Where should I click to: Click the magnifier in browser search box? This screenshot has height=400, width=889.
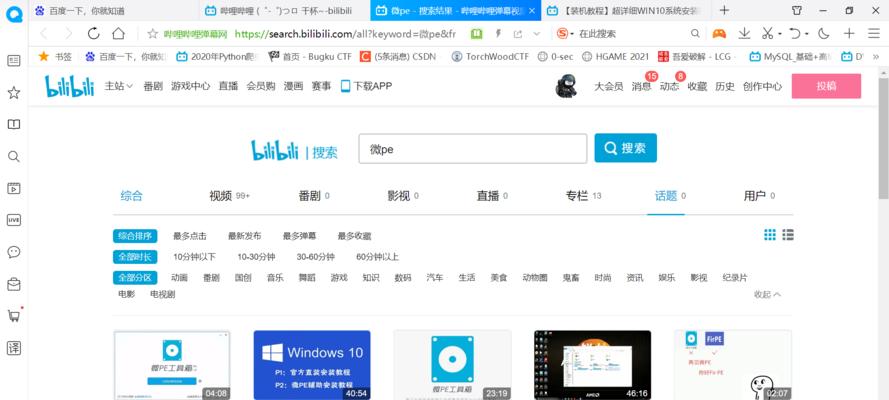coord(695,34)
